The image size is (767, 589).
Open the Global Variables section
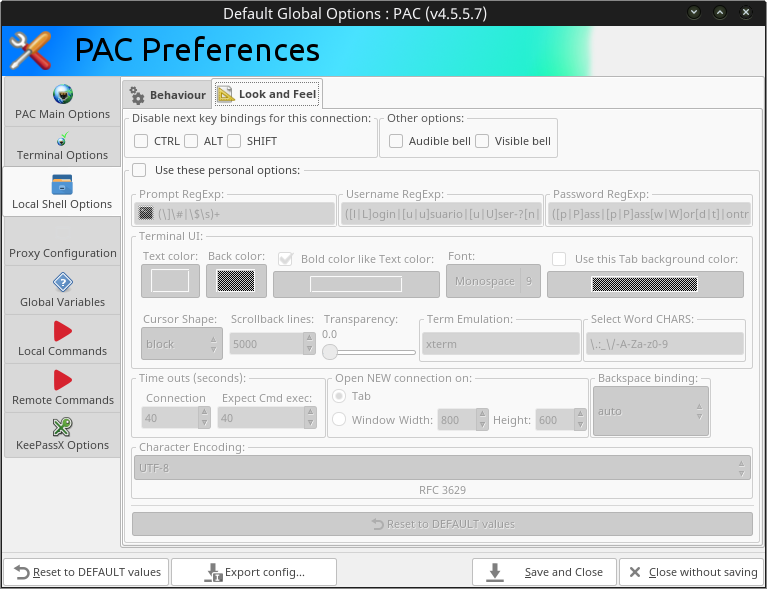[62, 291]
